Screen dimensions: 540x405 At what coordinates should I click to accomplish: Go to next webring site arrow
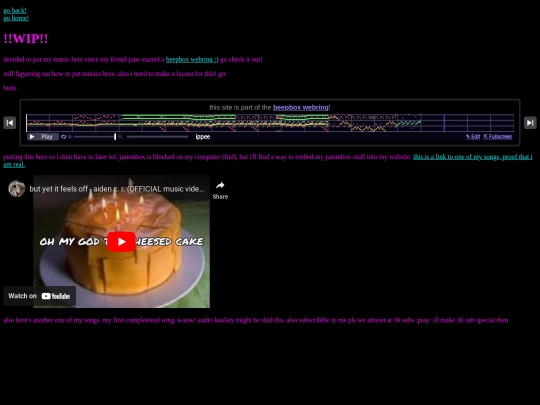530,123
